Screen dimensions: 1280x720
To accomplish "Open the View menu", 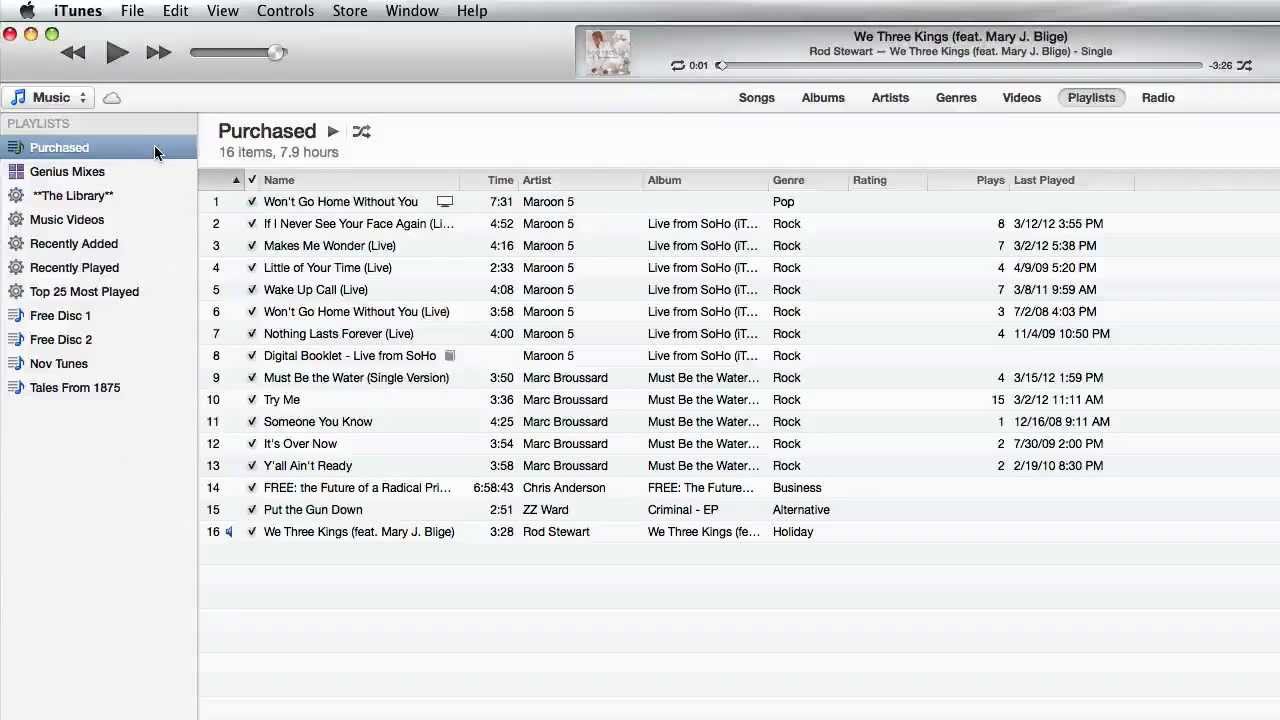I will [x=222, y=11].
